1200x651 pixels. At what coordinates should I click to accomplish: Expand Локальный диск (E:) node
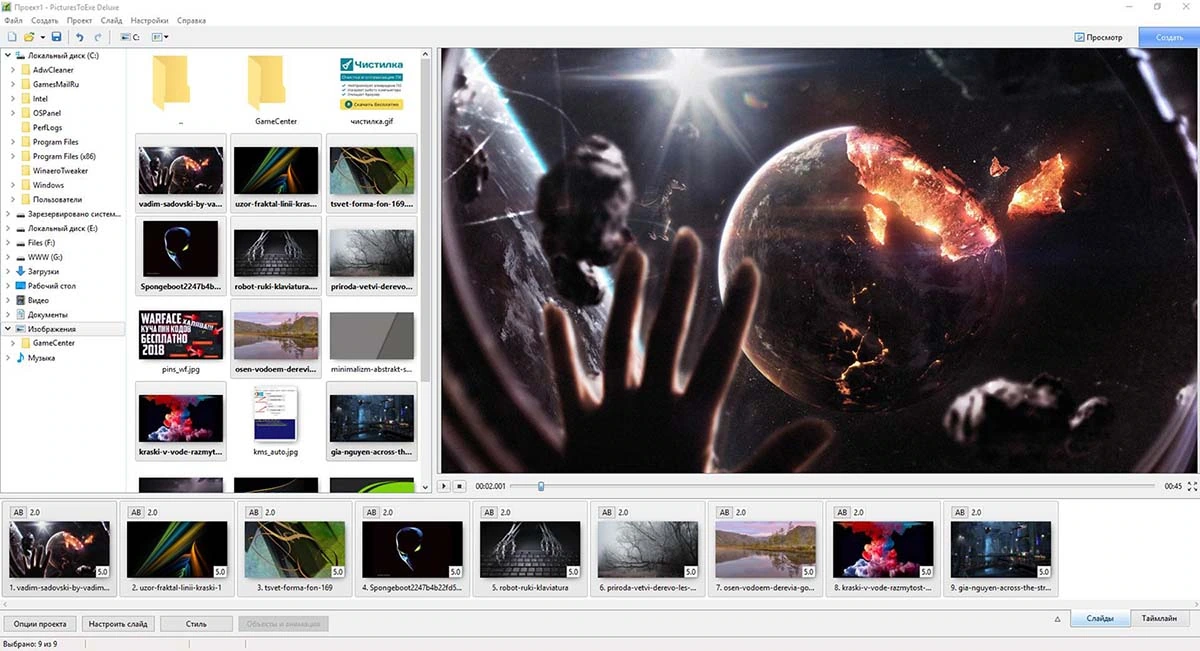click(x=8, y=228)
